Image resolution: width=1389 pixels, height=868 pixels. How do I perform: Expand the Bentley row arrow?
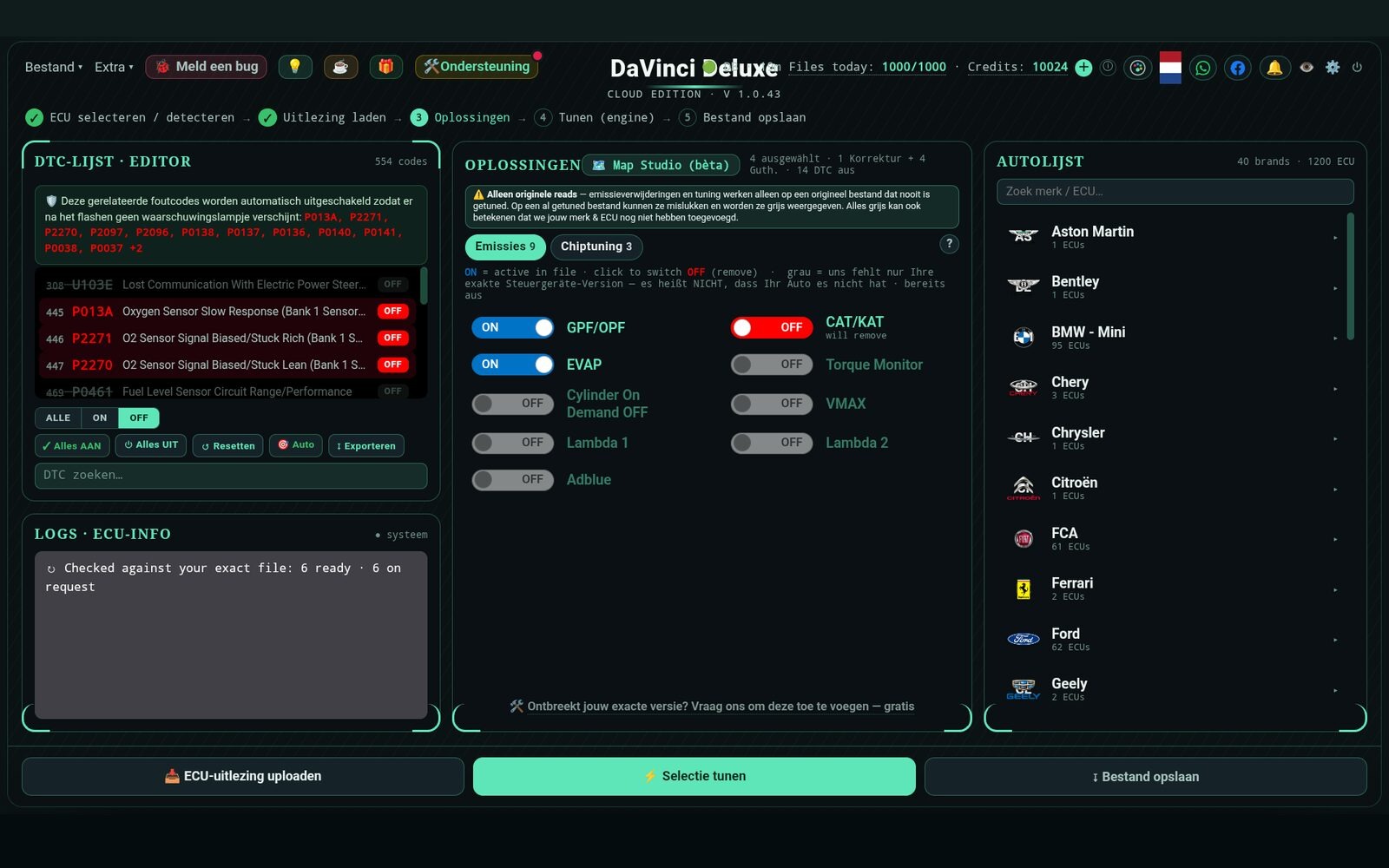pos(1335,287)
